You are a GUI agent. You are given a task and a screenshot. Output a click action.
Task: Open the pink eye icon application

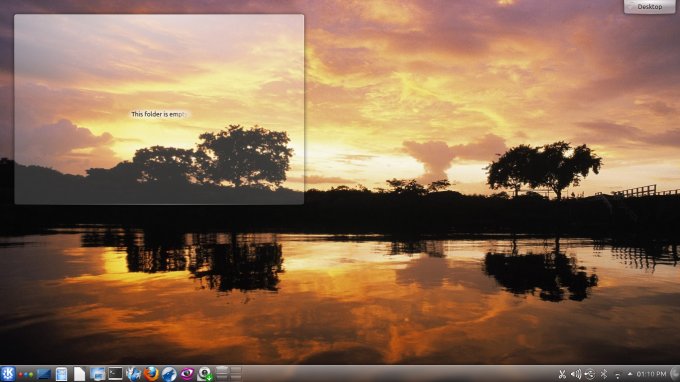point(187,374)
